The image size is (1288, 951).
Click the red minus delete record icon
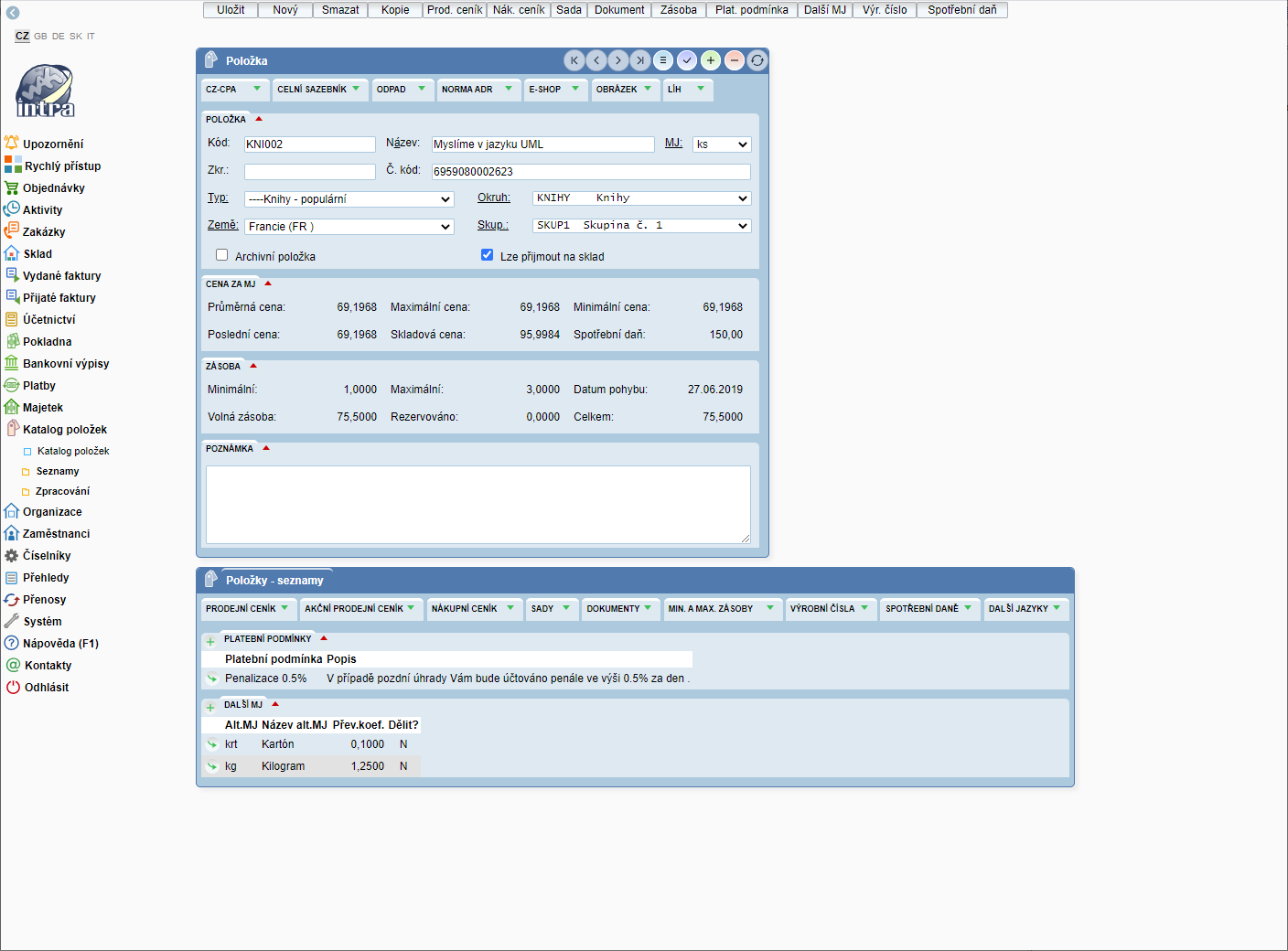(x=734, y=60)
